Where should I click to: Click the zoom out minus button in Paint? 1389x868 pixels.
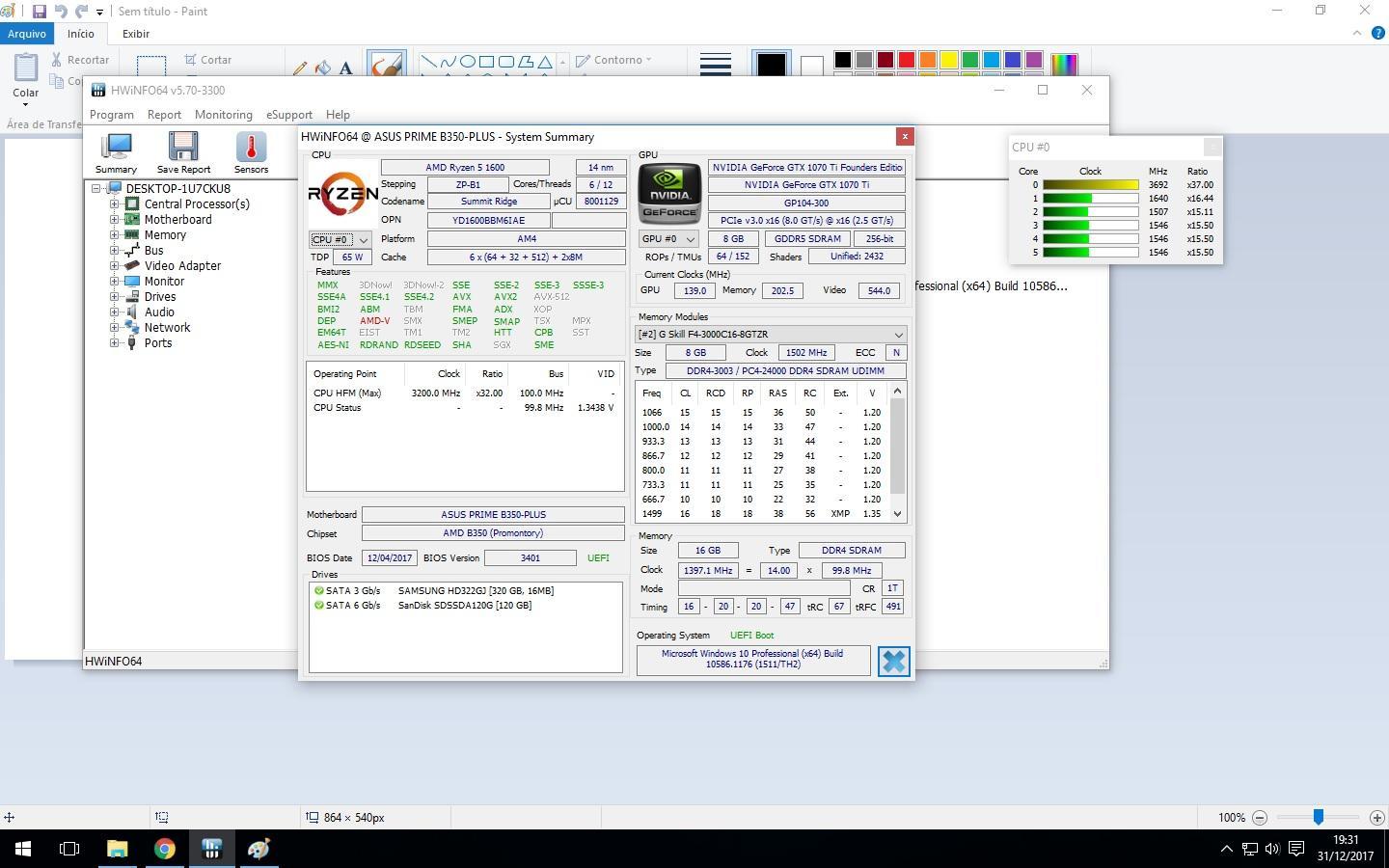click(1259, 817)
